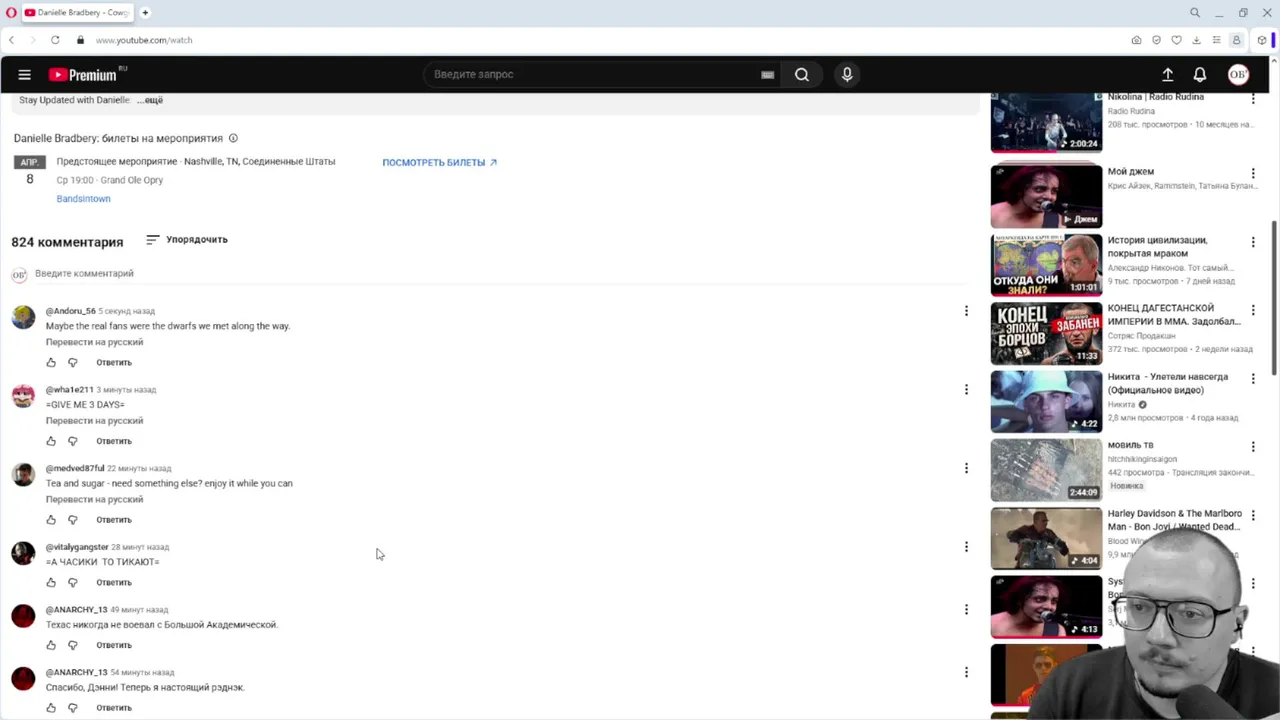Click the search magnifier button
The image size is (1280, 720).
pyautogui.click(x=802, y=74)
